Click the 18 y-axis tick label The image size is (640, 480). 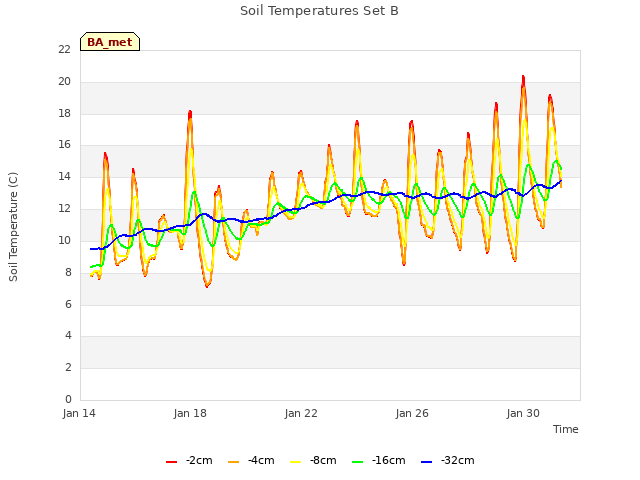tap(64, 113)
